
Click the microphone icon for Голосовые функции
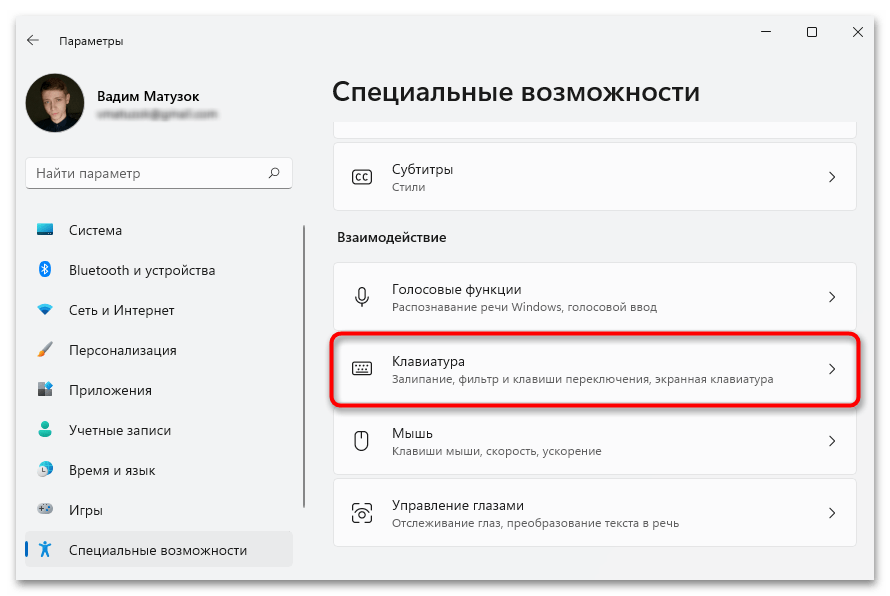click(x=361, y=297)
